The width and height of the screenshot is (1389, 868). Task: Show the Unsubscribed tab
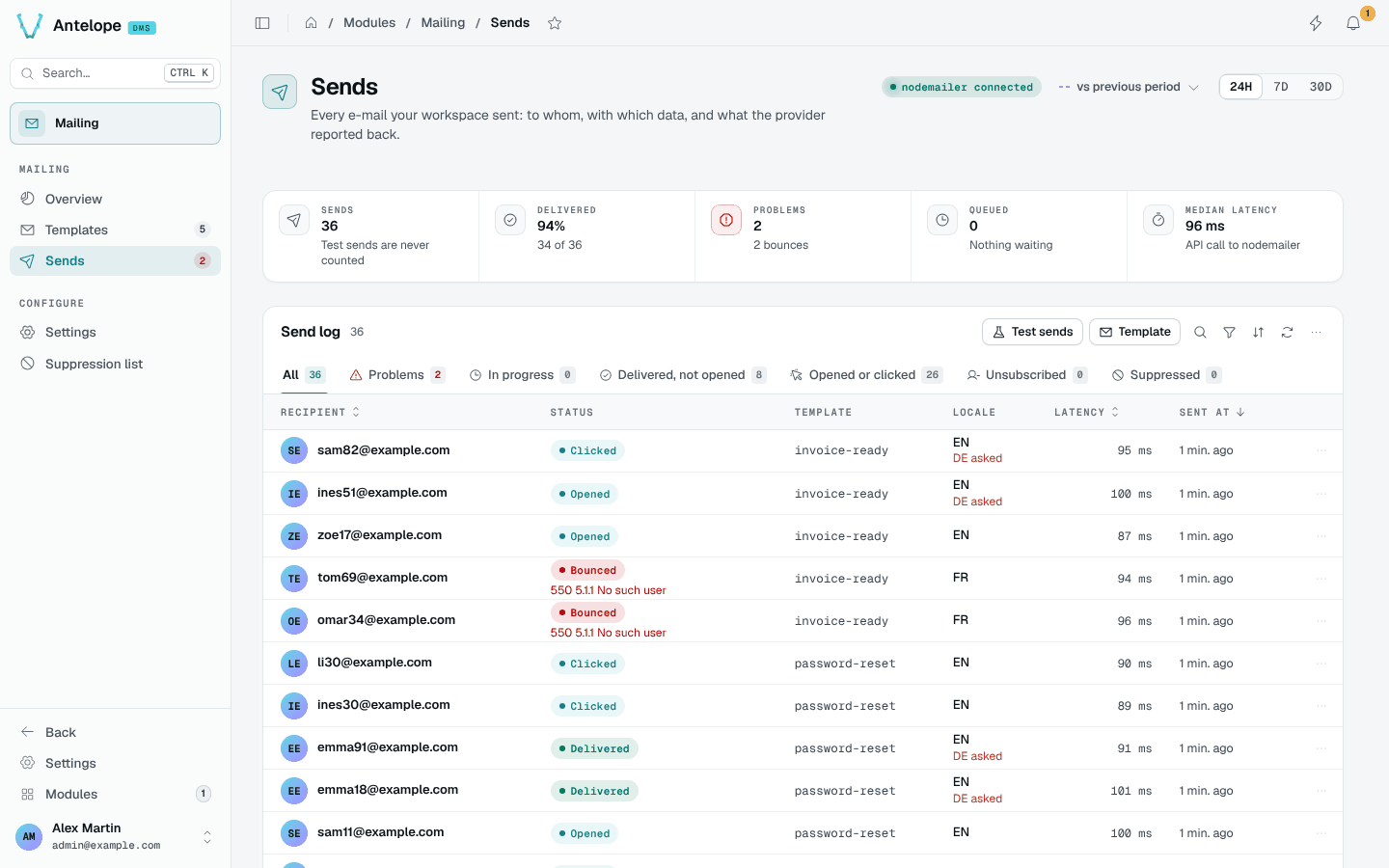pos(1026,375)
